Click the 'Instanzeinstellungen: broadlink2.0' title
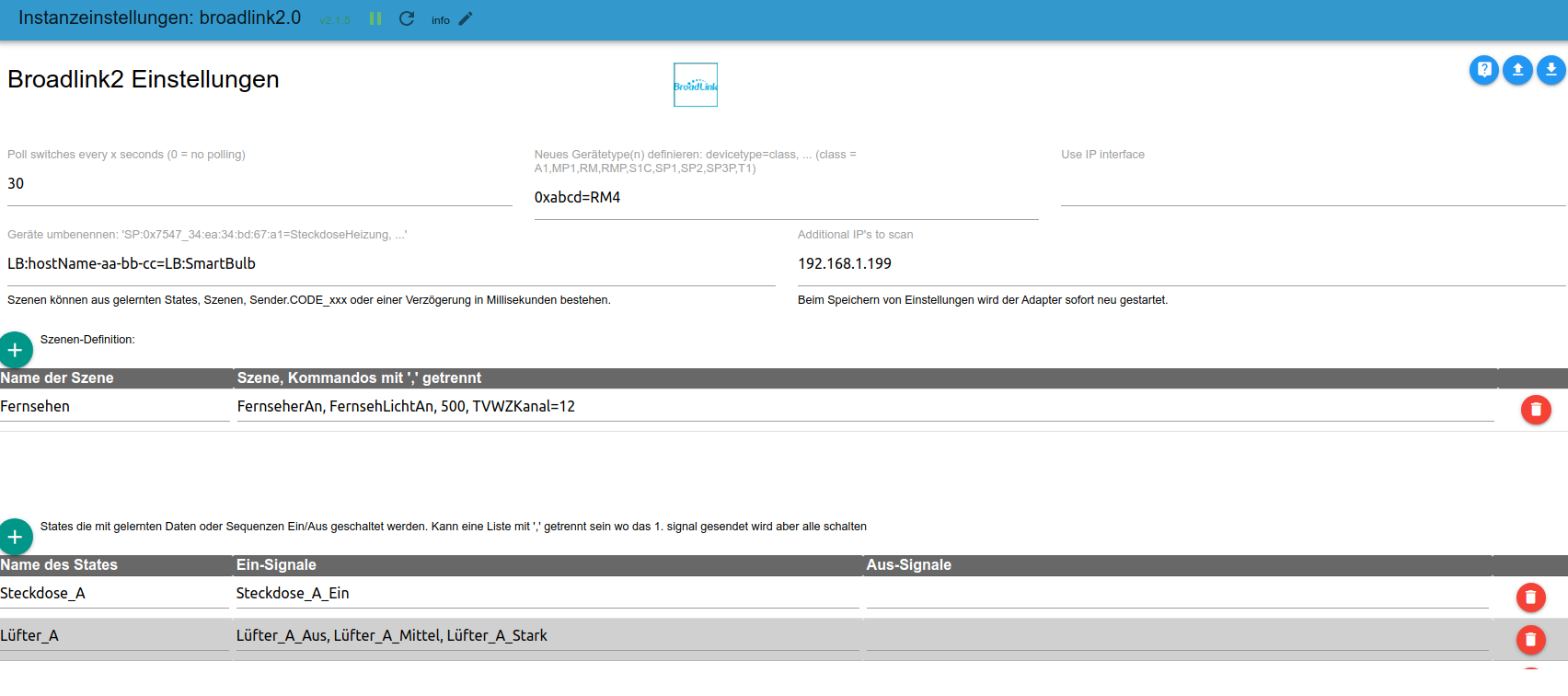Viewport: 1568px width, 696px height. (x=159, y=18)
